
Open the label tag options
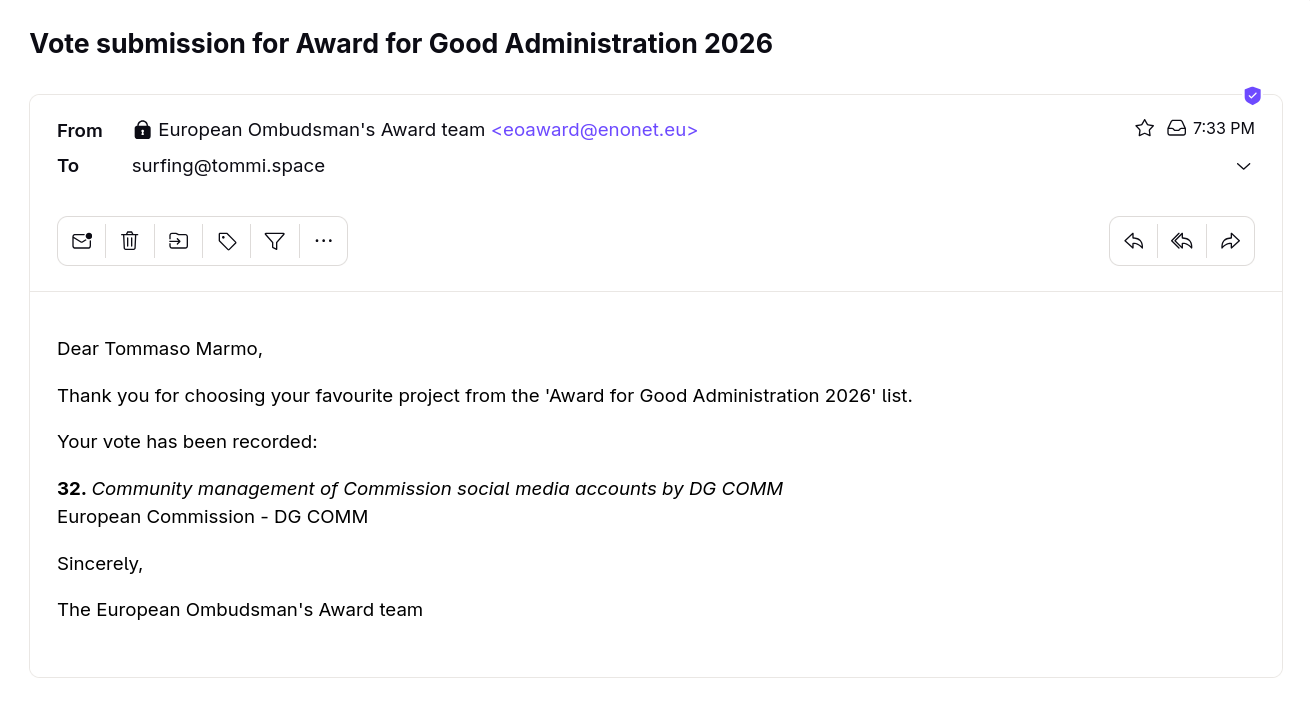[227, 241]
